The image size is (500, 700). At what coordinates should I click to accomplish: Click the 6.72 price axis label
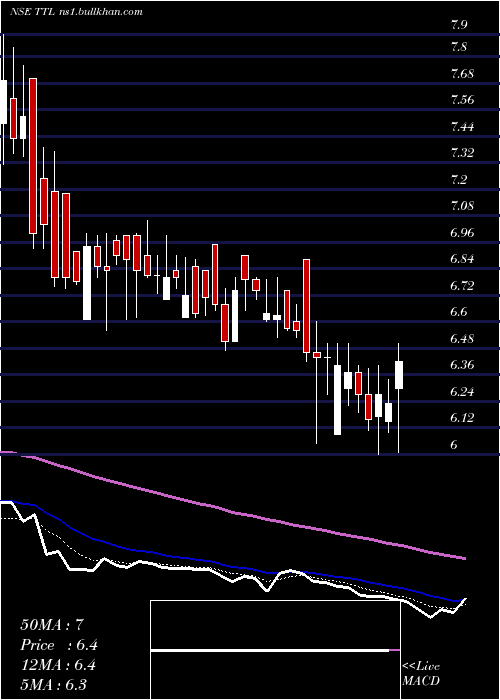[462, 285]
